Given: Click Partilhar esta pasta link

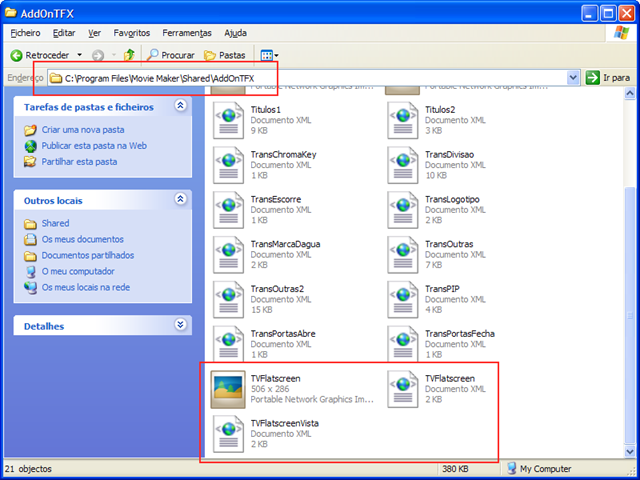Looking at the screenshot, I should [x=79, y=162].
